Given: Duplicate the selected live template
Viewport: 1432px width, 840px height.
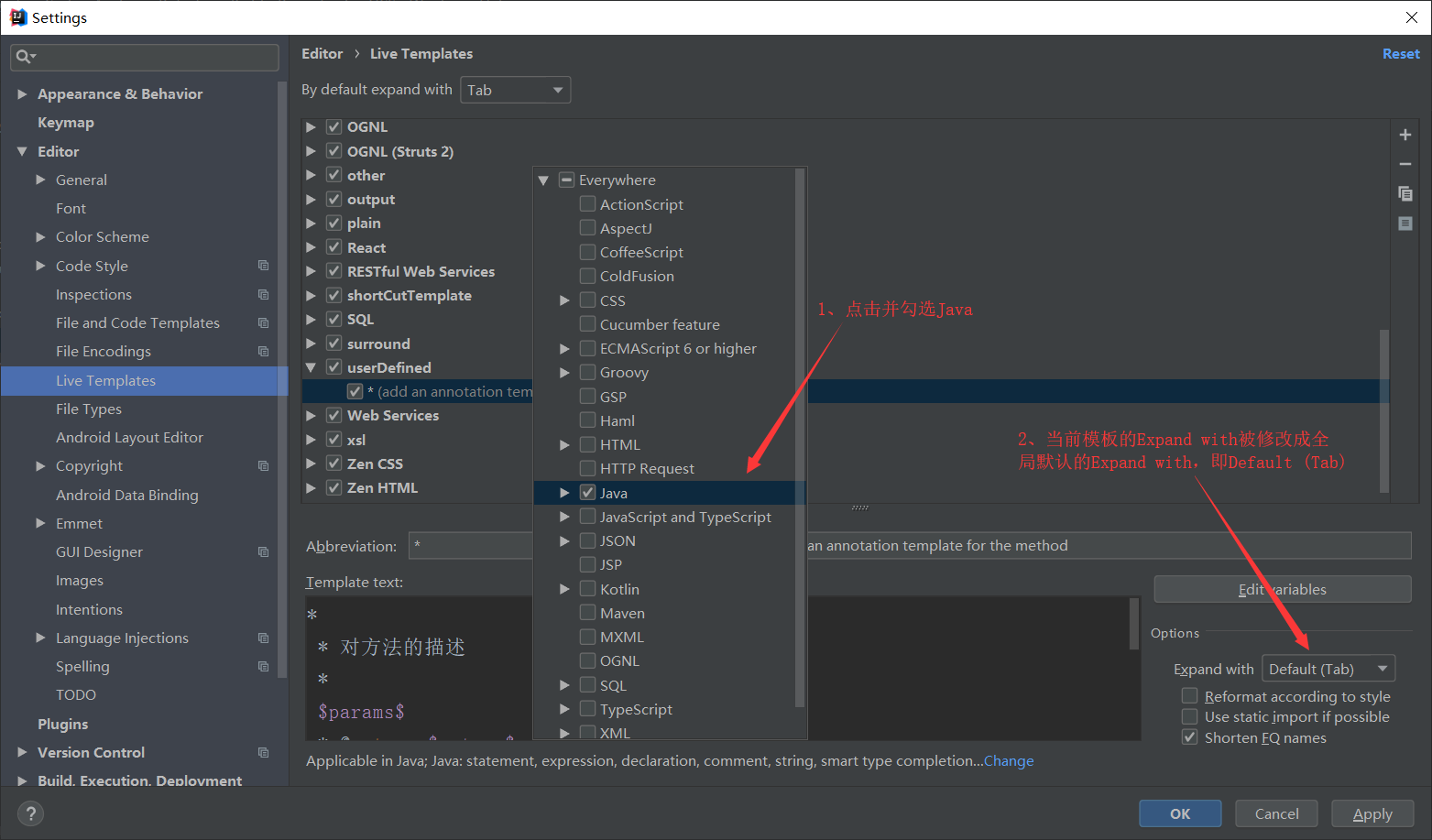Looking at the screenshot, I should click(x=1405, y=193).
